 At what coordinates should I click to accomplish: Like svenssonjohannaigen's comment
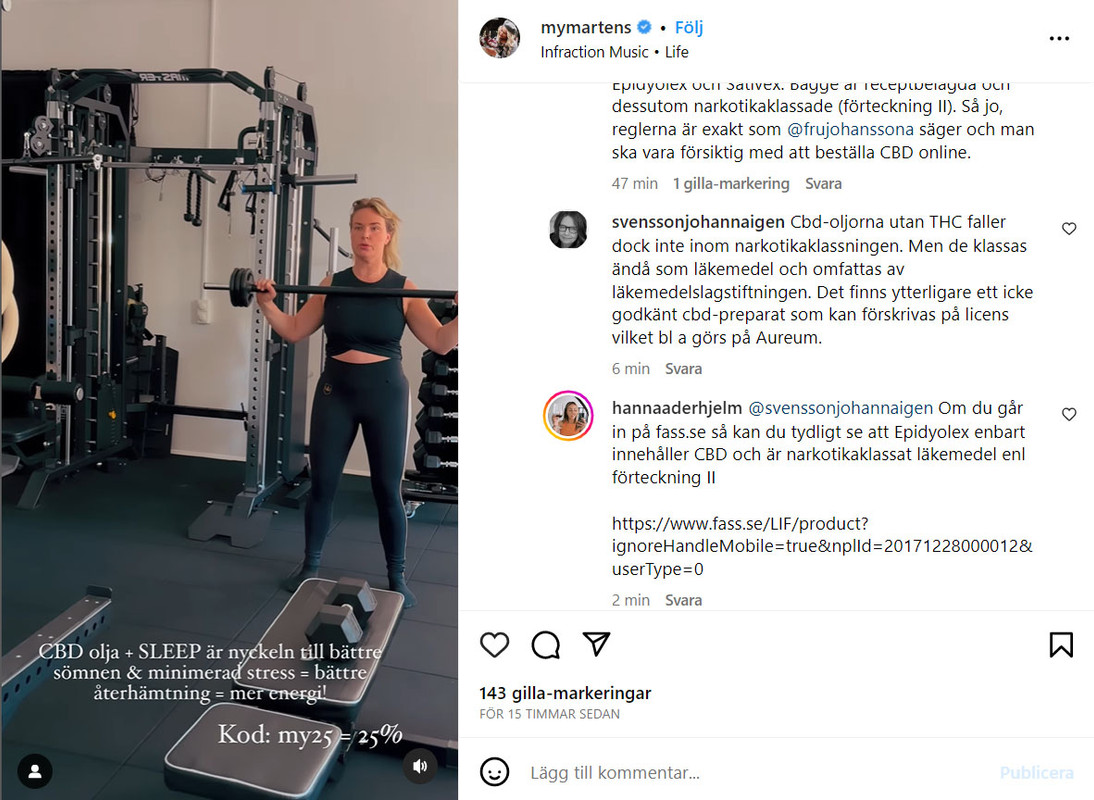1069,229
